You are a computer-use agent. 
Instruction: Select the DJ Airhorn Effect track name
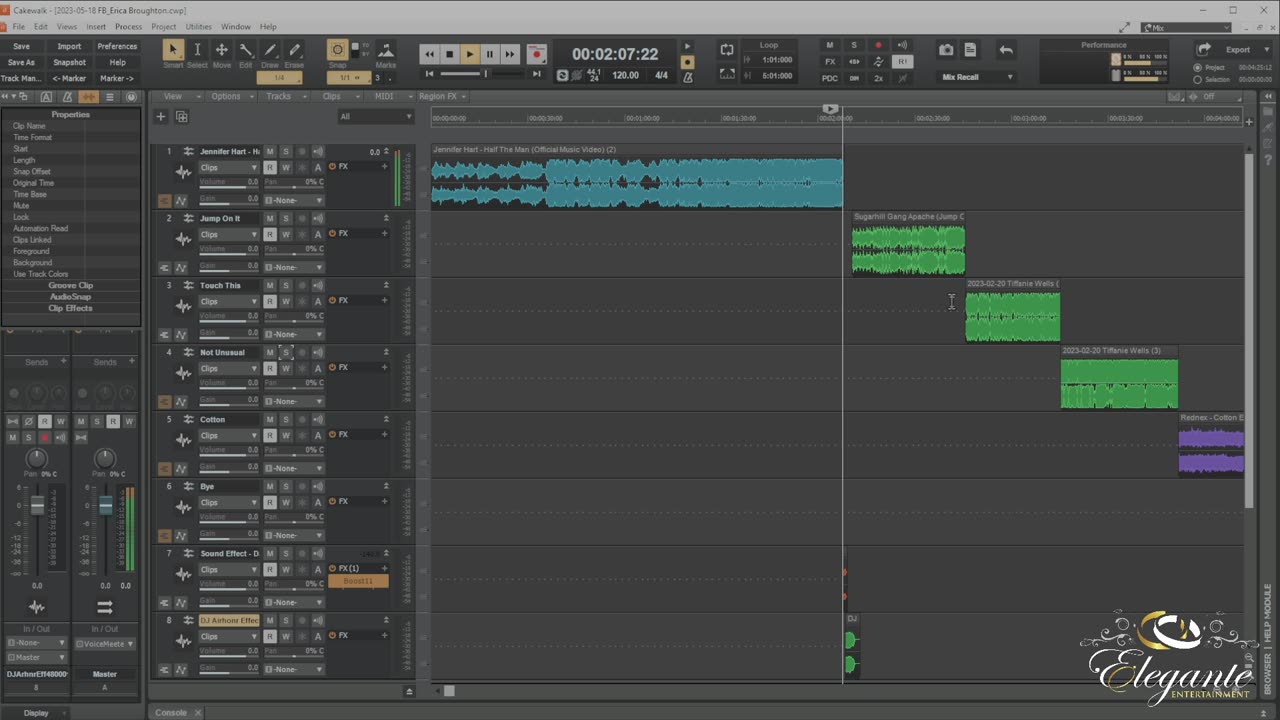(229, 620)
